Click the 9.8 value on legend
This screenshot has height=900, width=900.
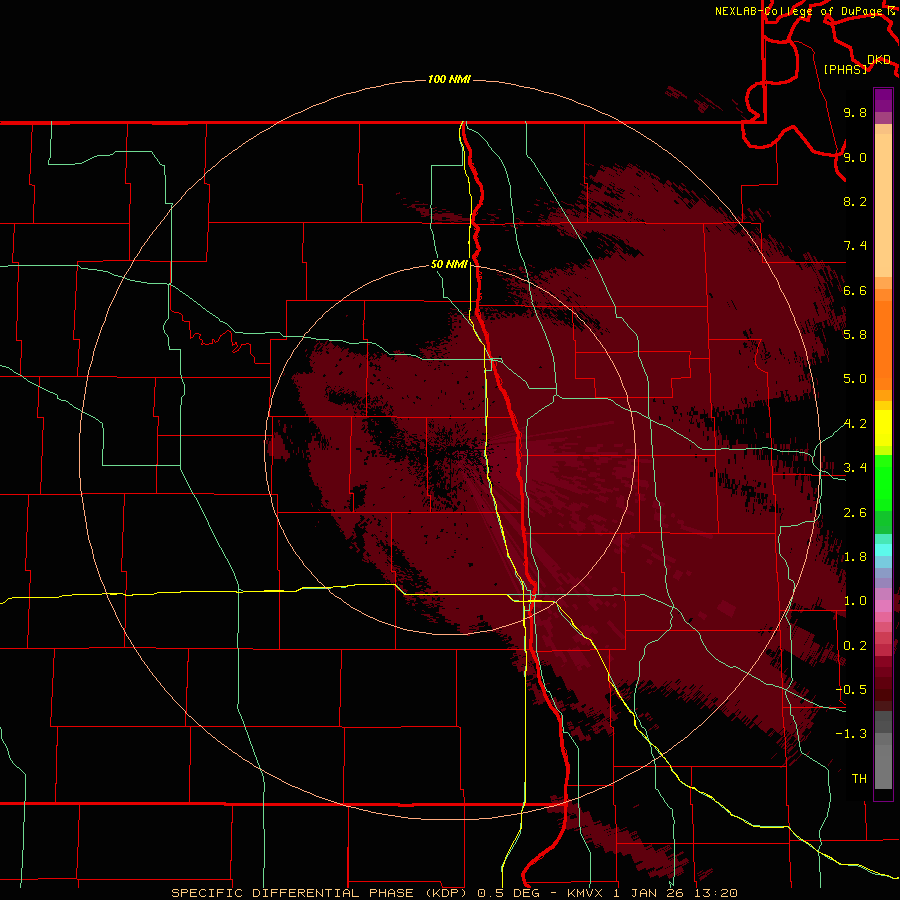click(x=855, y=112)
